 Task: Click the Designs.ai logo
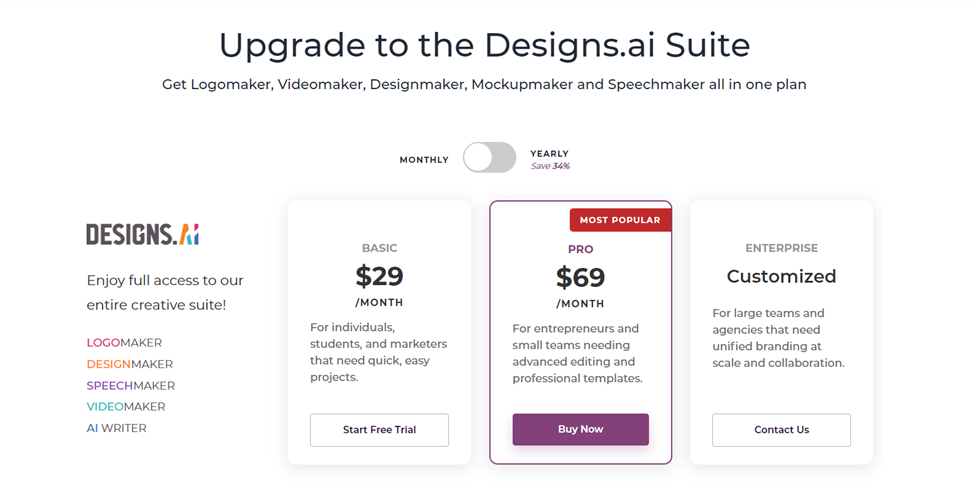tap(142, 234)
